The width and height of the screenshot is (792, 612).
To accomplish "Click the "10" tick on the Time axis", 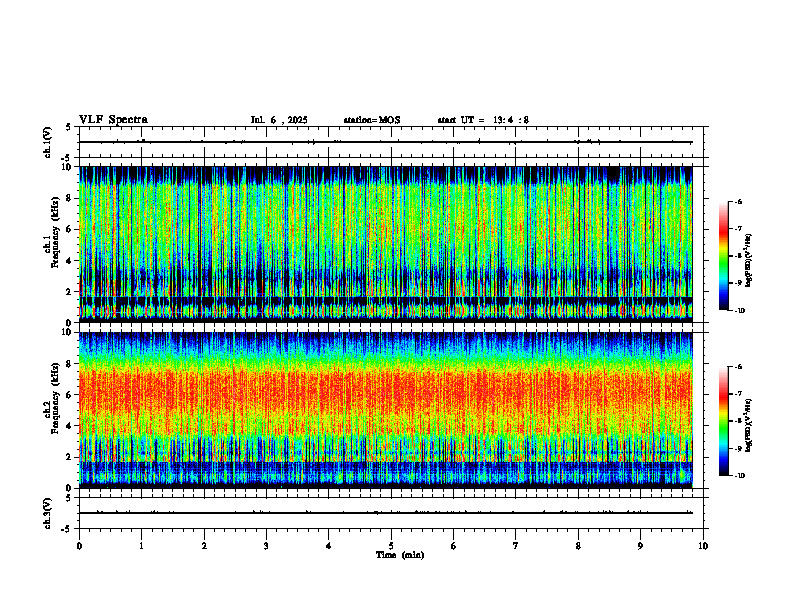I will pos(703,546).
